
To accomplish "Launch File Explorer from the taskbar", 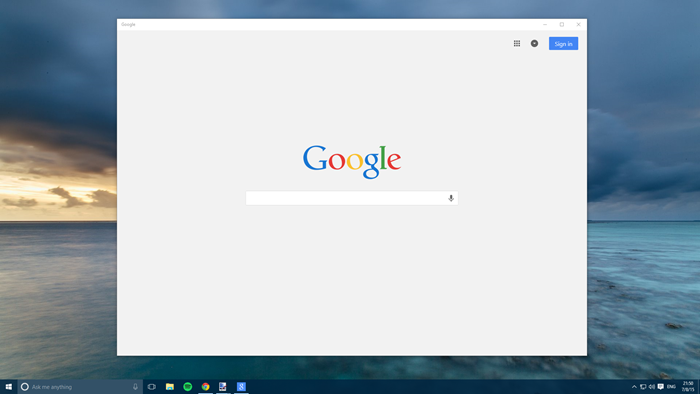I will [170, 387].
